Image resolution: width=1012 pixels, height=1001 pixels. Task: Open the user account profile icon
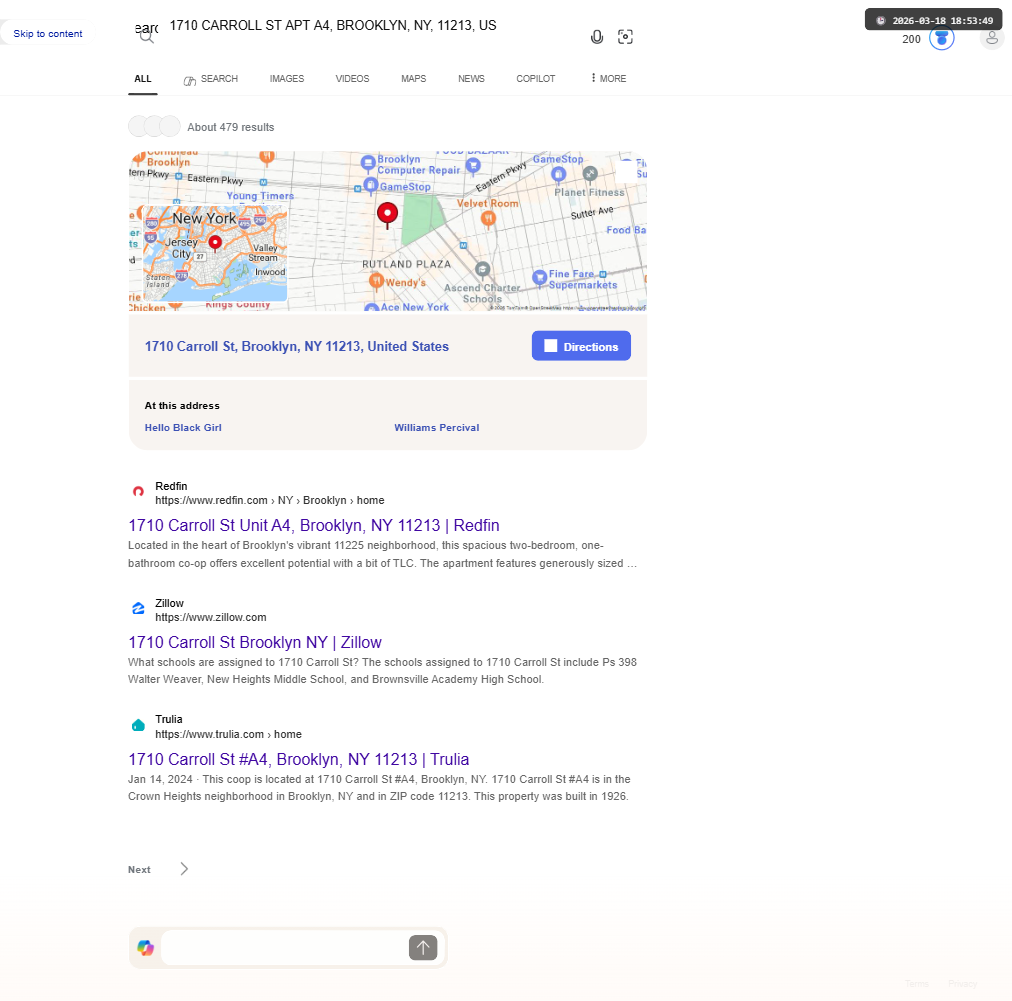(992, 38)
